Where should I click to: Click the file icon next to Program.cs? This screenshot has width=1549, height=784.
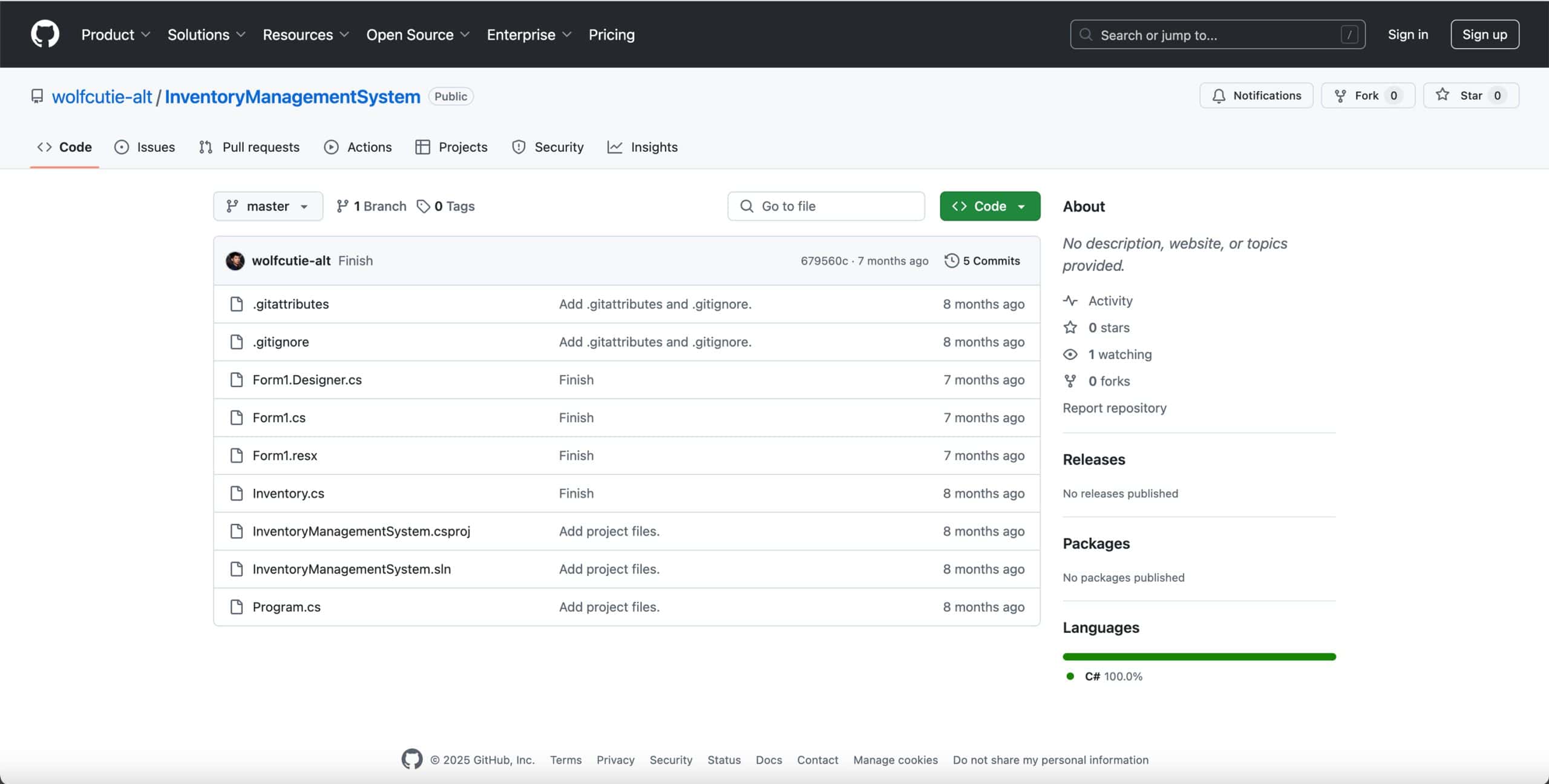click(237, 607)
